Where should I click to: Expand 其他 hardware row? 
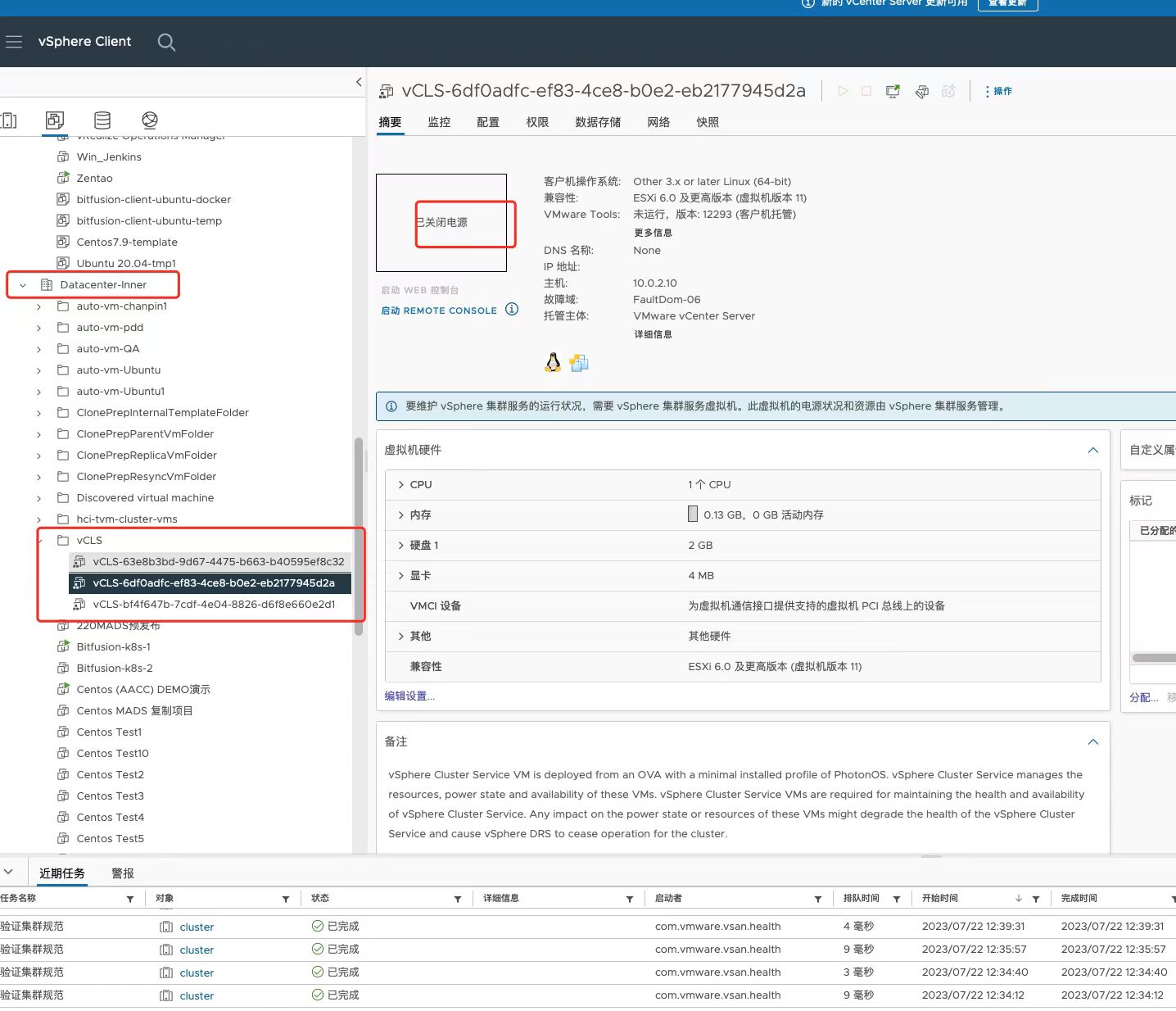pos(401,637)
